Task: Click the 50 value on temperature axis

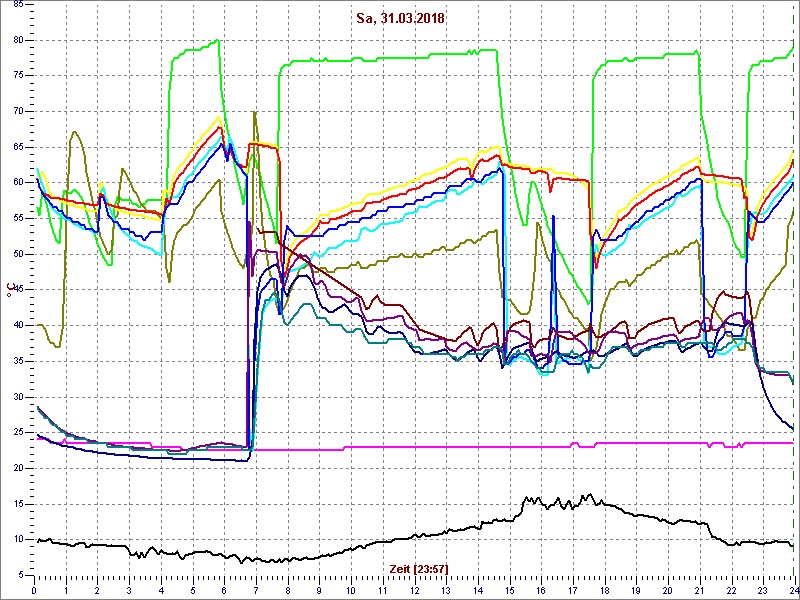Action: click(x=17, y=254)
